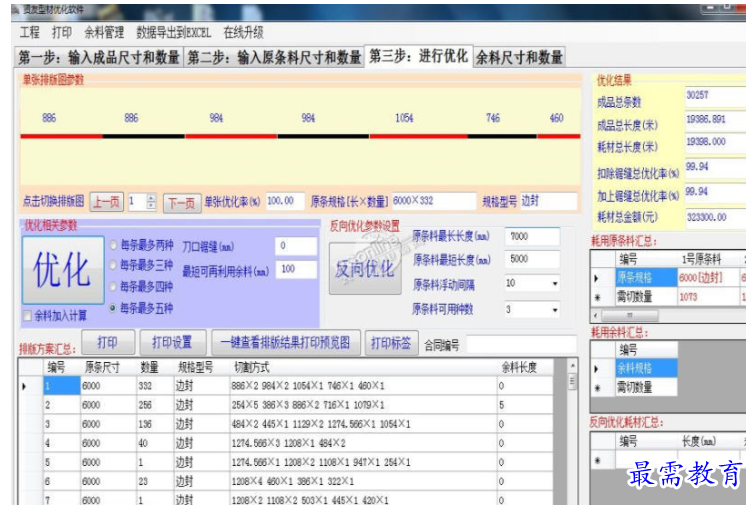
Task: Open the 工程 menu
Action: (x=30, y=32)
